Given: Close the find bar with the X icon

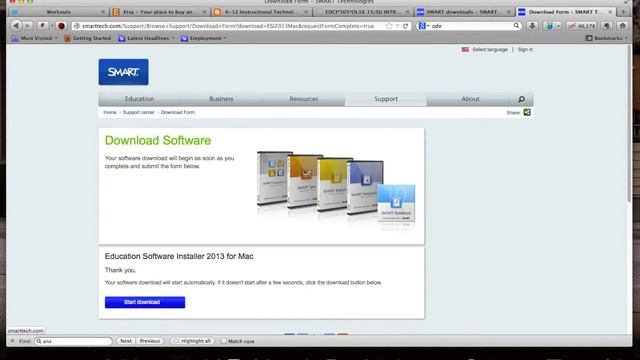Looking at the screenshot, I should pyautogui.click(x=12, y=341).
